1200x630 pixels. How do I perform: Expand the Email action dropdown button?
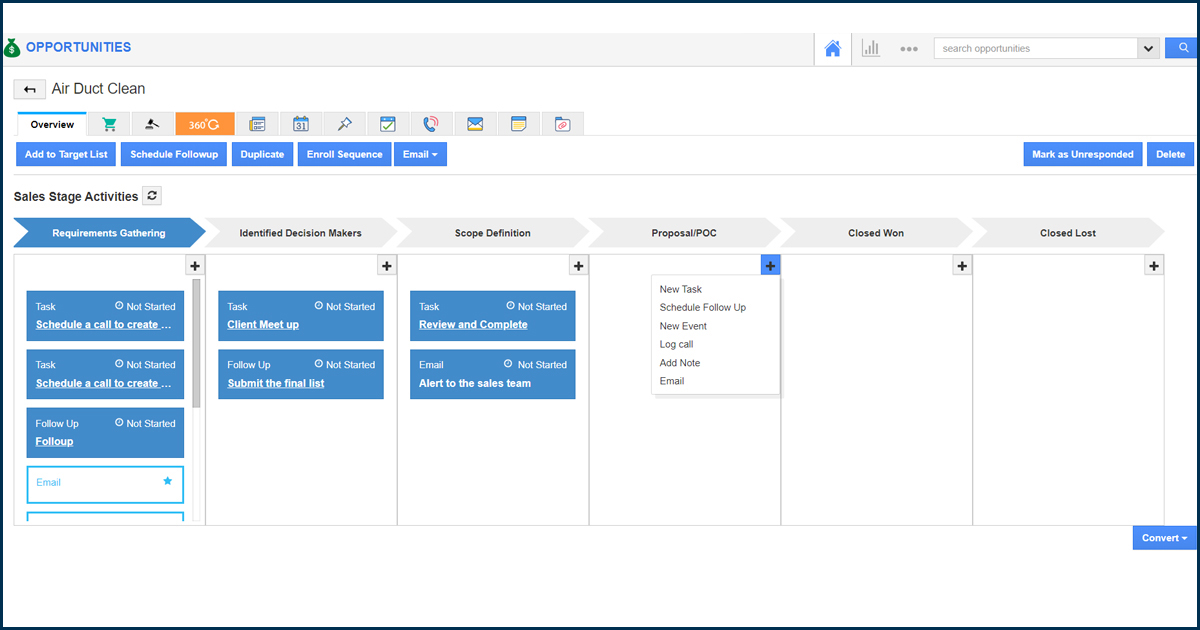tap(420, 154)
